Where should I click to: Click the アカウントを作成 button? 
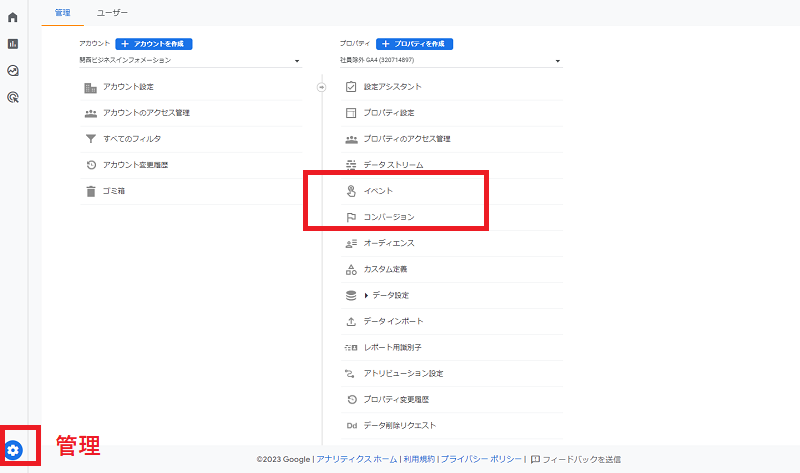[x=154, y=44]
